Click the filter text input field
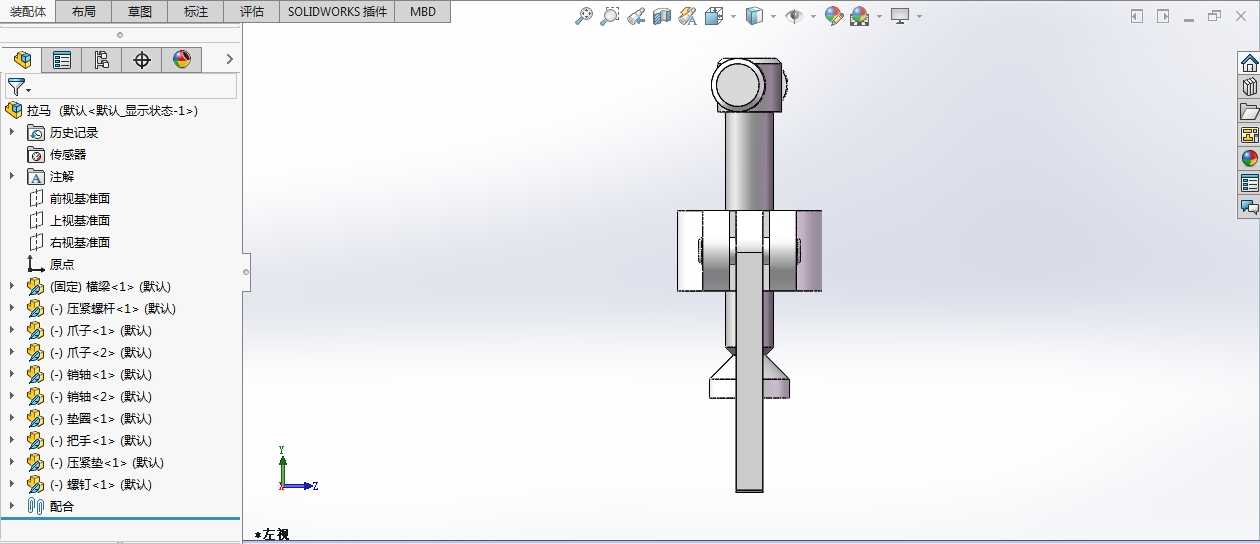Viewport: 1260px width, 544px height. click(135, 87)
